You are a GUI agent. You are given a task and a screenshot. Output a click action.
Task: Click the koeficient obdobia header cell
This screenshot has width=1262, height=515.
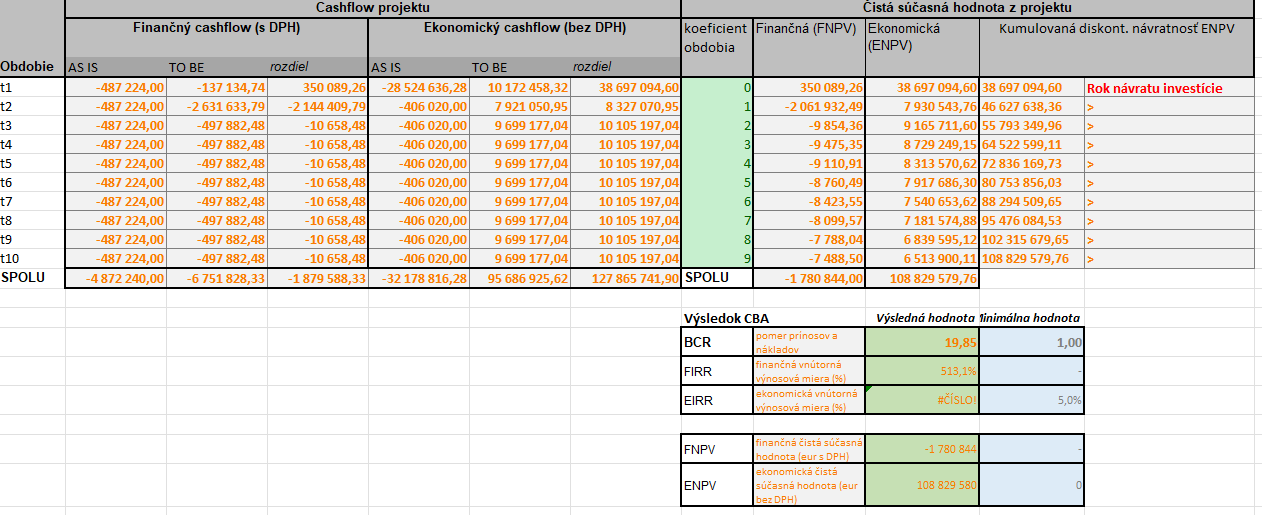[x=716, y=38]
